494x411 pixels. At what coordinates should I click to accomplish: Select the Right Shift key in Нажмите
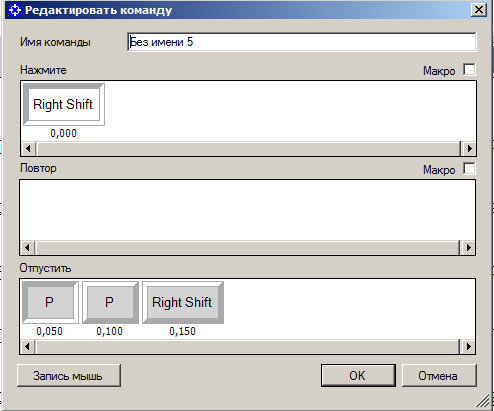click(64, 104)
